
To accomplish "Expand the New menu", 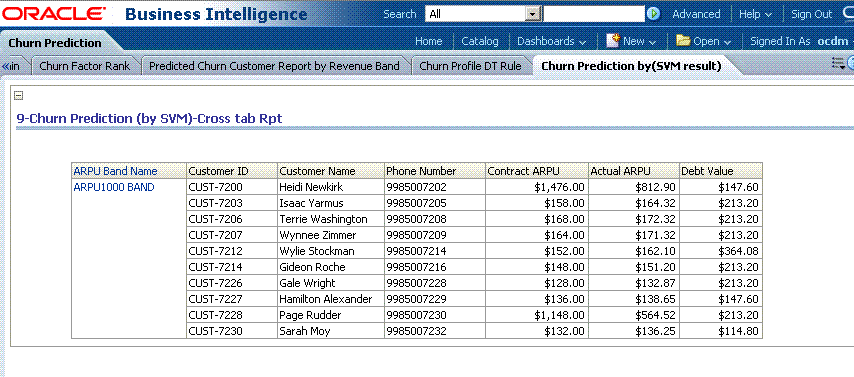I will click(x=639, y=41).
